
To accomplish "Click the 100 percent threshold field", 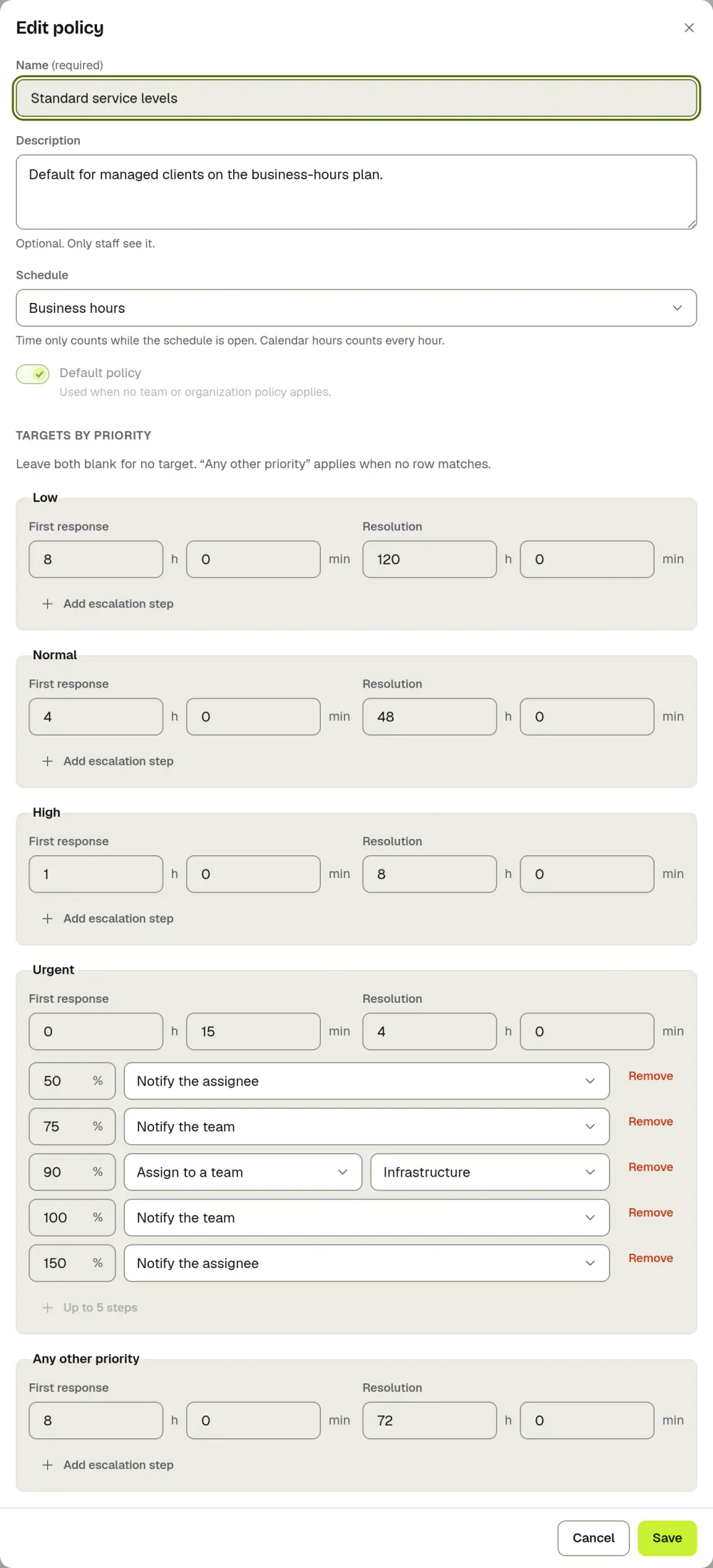I will pos(72,1218).
